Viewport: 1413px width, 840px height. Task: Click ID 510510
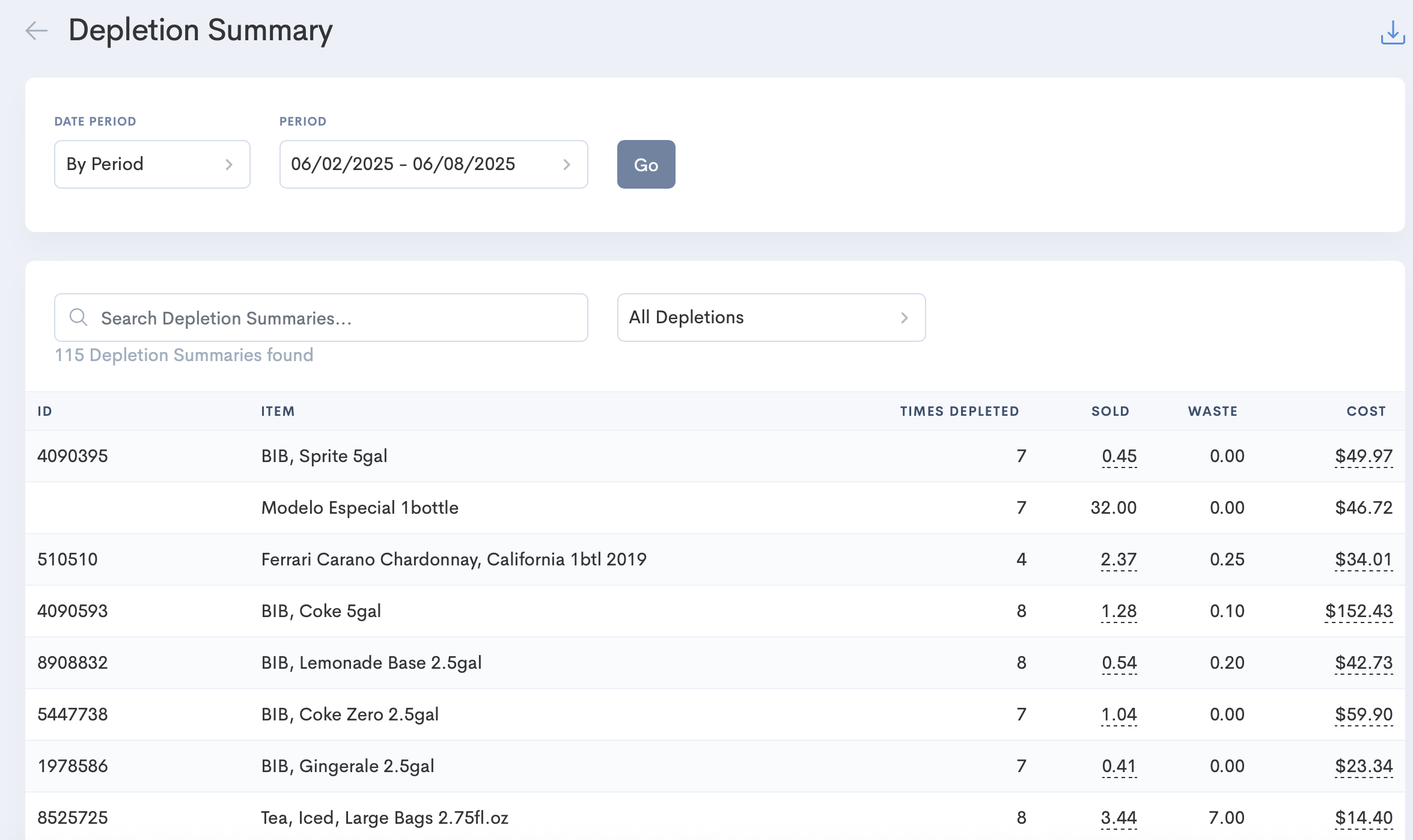[x=67, y=559]
